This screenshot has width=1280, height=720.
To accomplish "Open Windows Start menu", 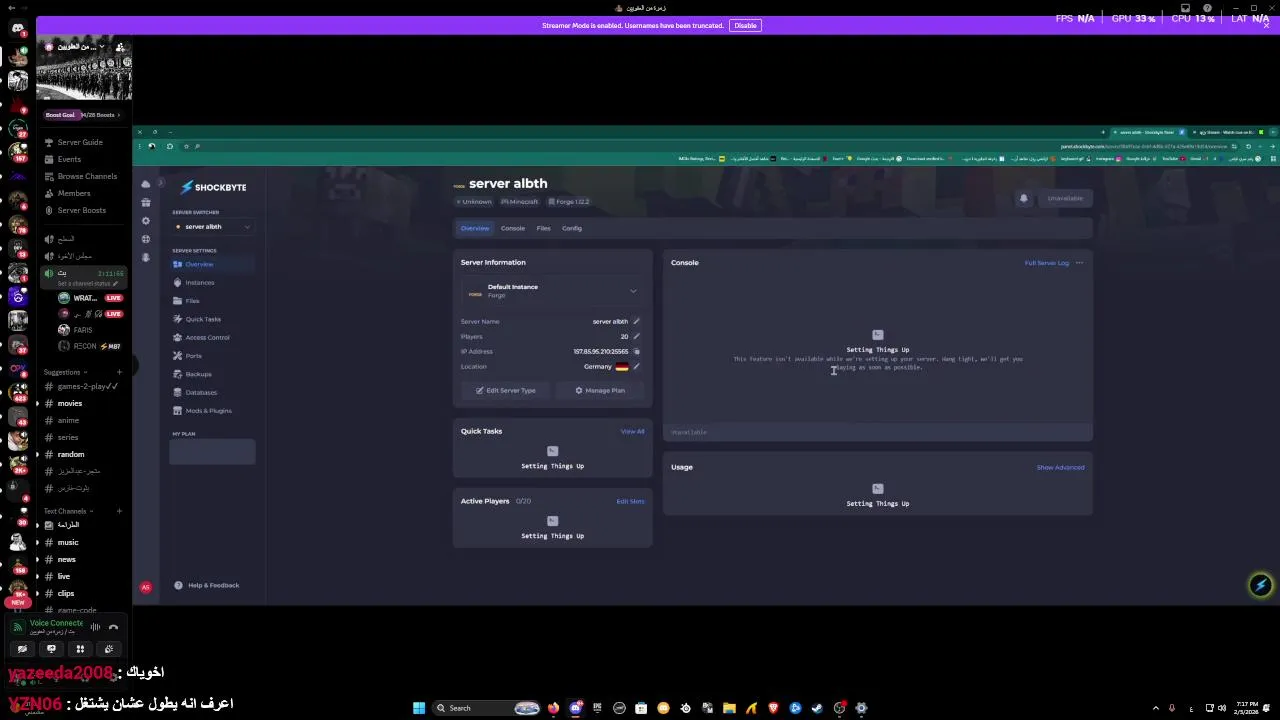I will coord(418,708).
